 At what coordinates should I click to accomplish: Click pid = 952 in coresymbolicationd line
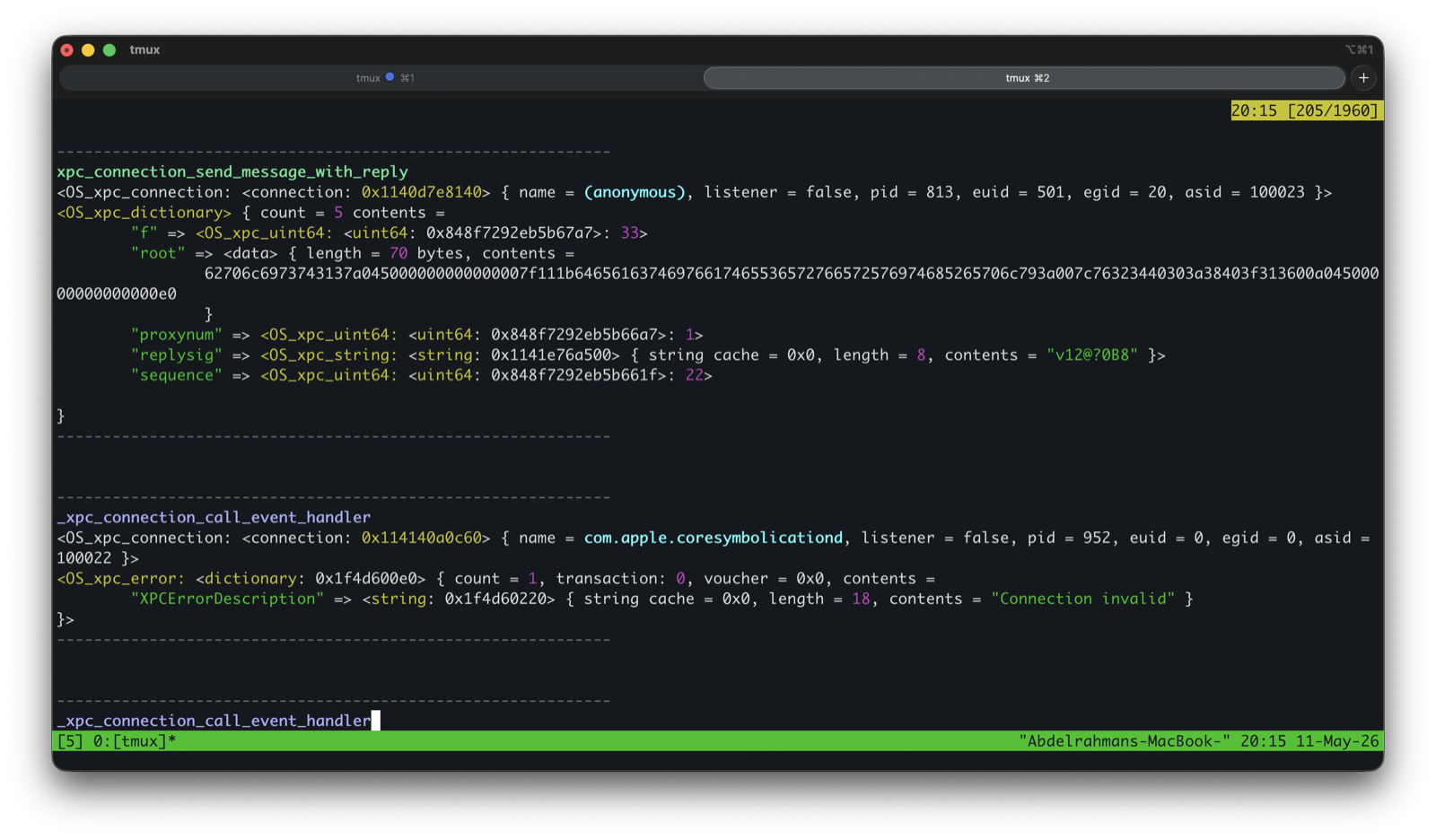coord(1069,538)
